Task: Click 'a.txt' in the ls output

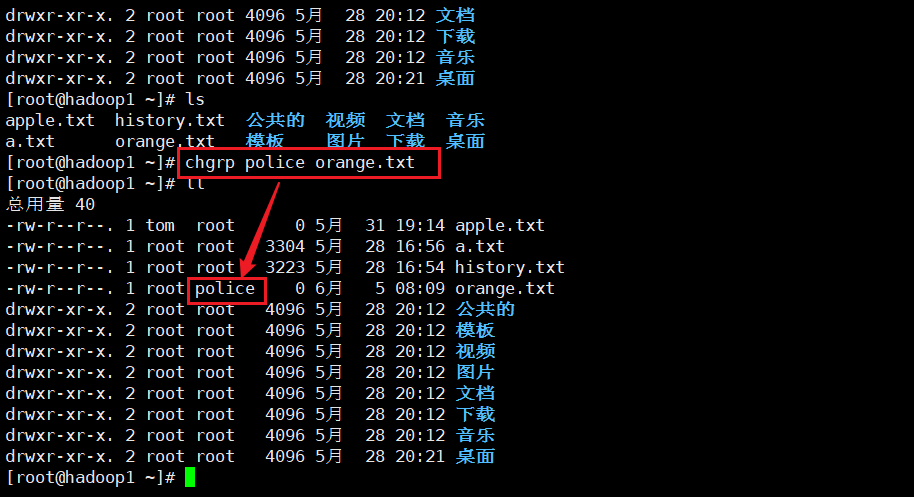Action: (30, 142)
